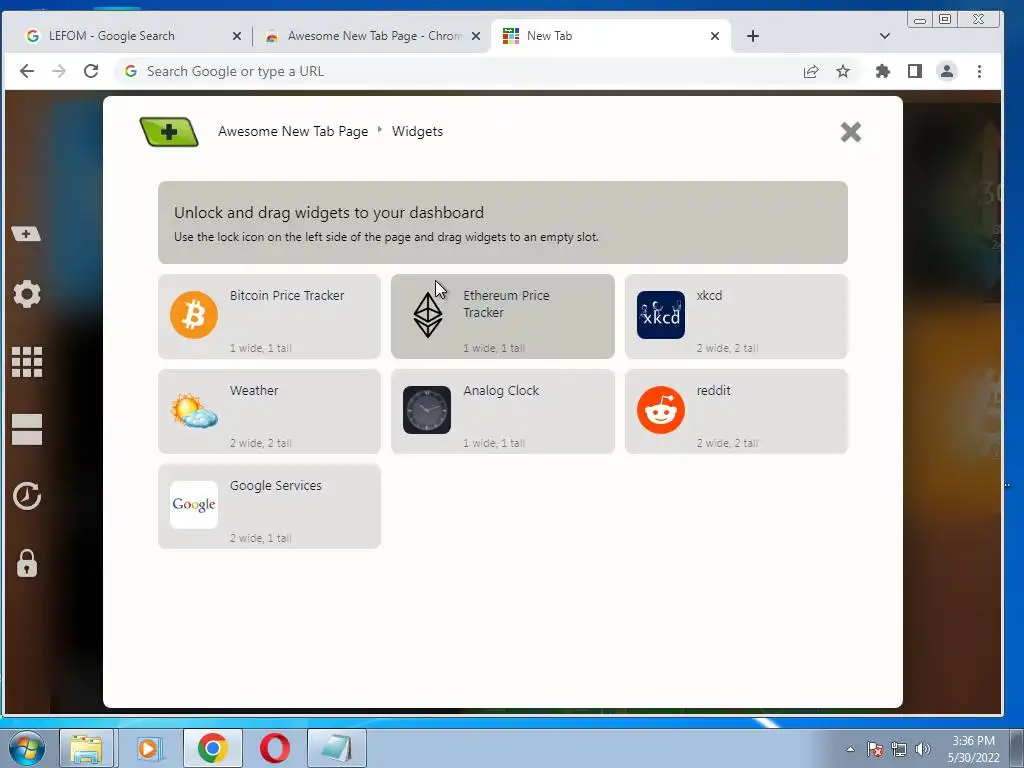Viewport: 1024px width, 768px height.
Task: Open the sidebar recently closed clock icon
Action: click(27, 496)
